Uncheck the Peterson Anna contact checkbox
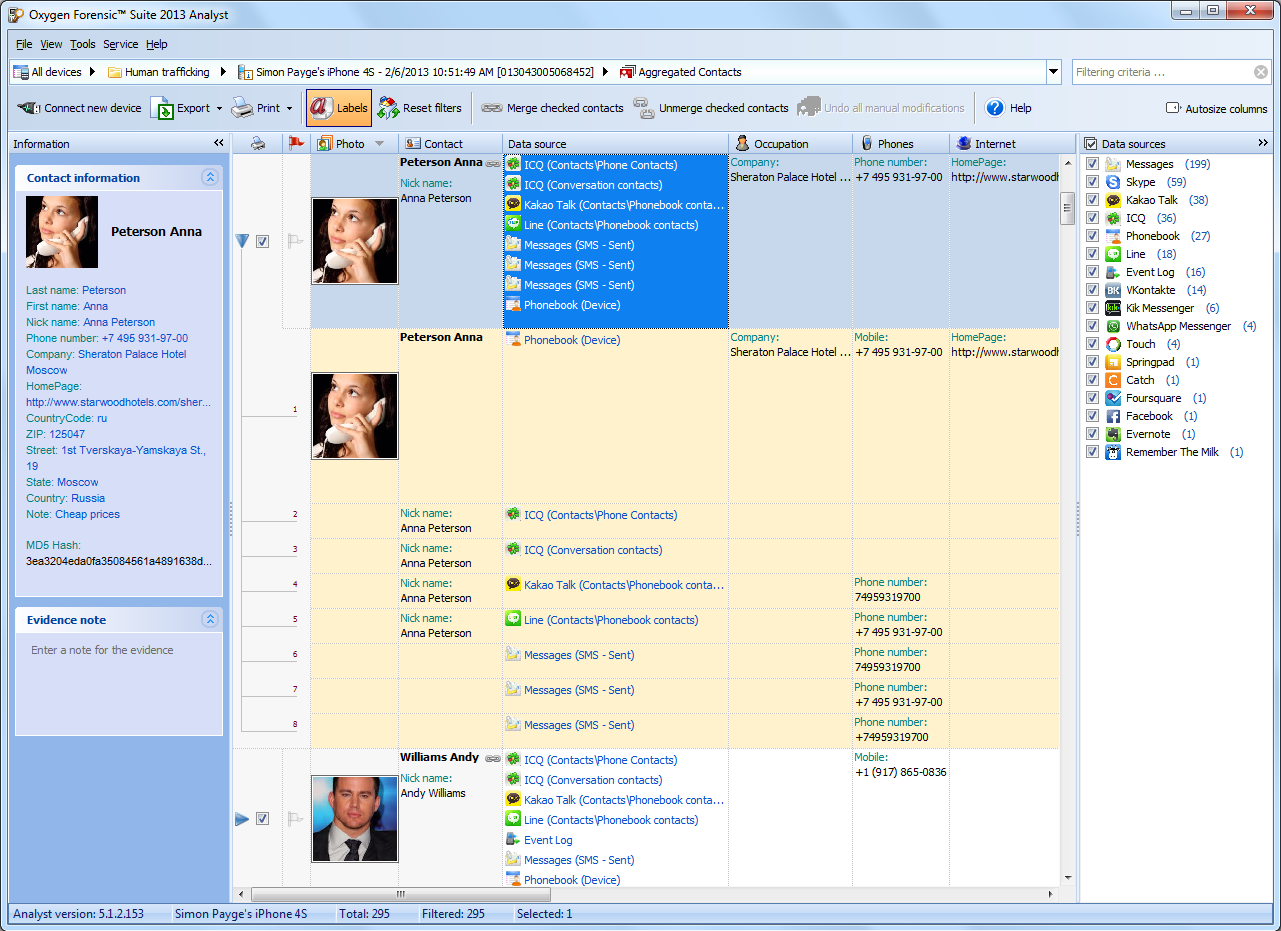Screen dimensions: 1281x931 262,241
